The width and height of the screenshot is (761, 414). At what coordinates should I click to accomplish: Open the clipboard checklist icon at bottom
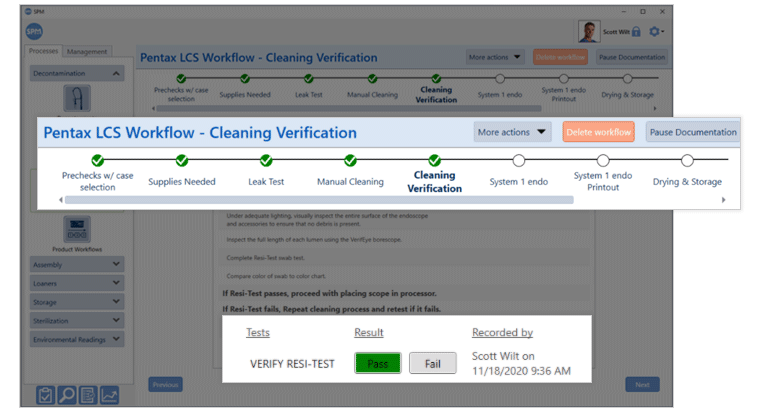coord(46,395)
